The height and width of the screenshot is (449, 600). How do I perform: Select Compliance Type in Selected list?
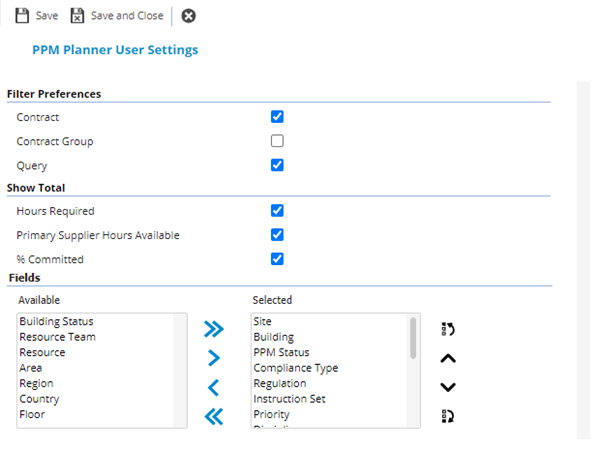coord(295,368)
